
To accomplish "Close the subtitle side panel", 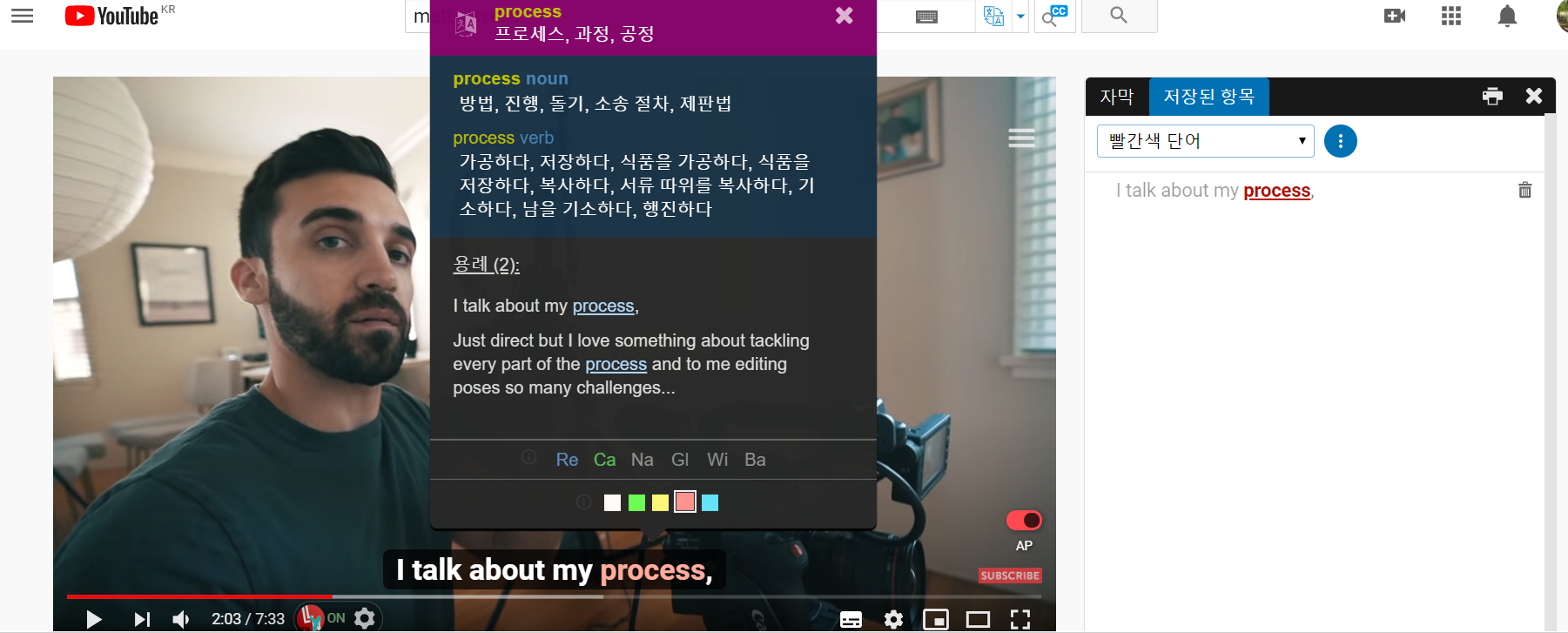I will (x=1534, y=96).
